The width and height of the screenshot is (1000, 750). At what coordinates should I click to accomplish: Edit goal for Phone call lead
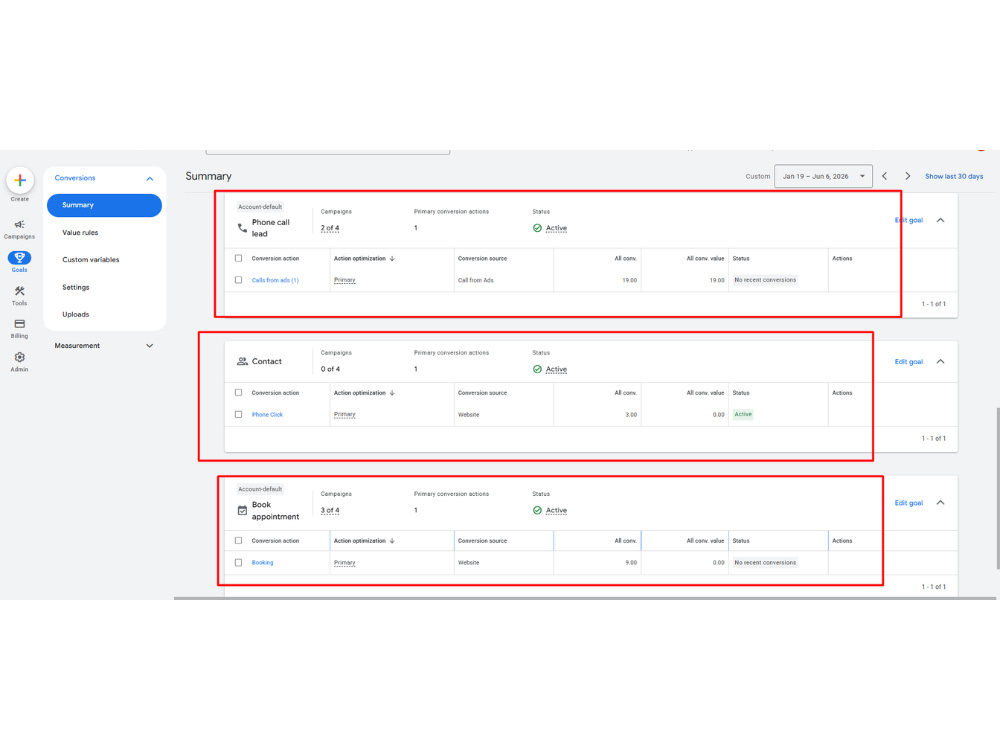pyautogui.click(x=909, y=220)
